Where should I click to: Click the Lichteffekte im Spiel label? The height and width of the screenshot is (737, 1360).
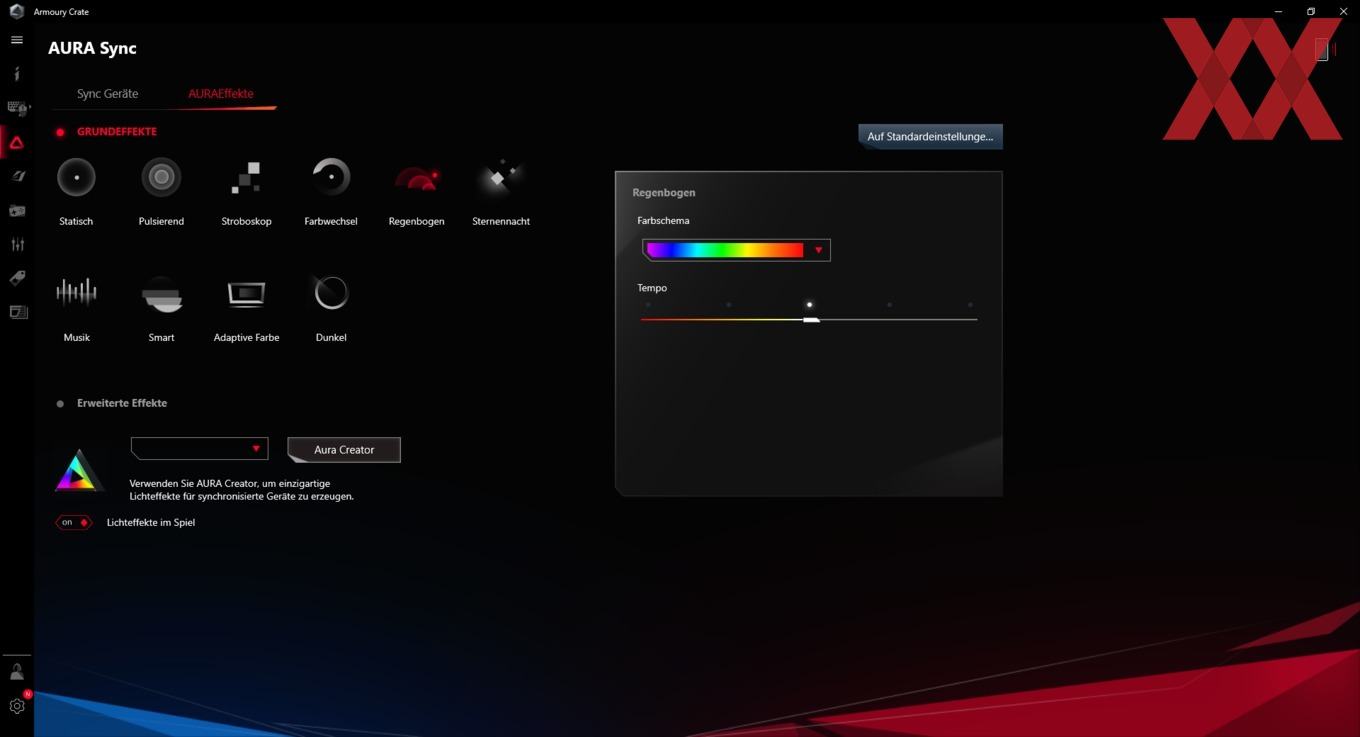click(151, 522)
